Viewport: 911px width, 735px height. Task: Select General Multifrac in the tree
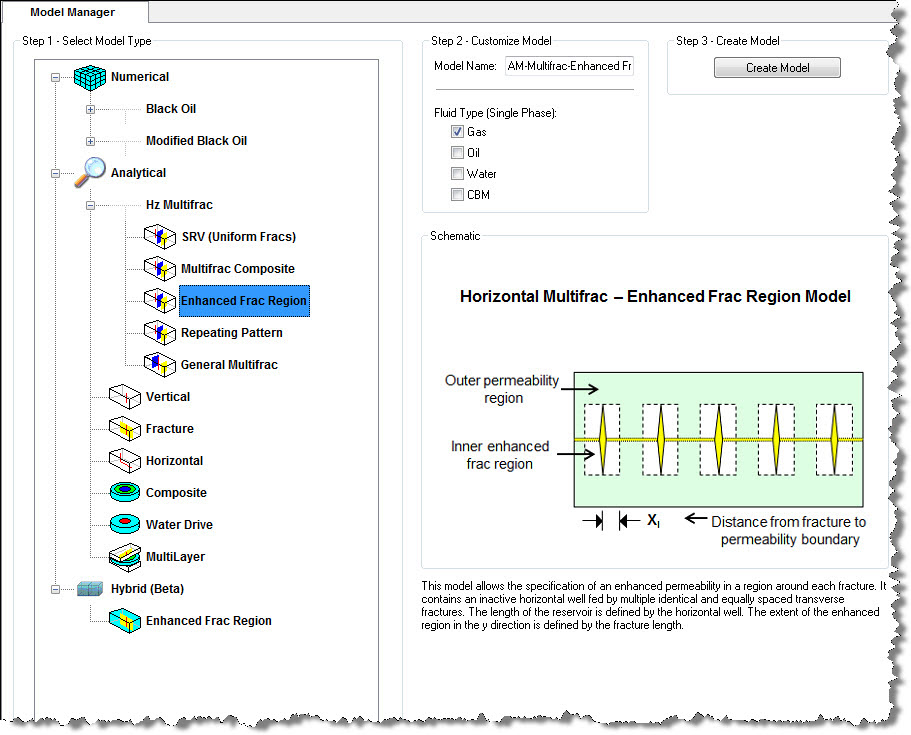[x=229, y=365]
